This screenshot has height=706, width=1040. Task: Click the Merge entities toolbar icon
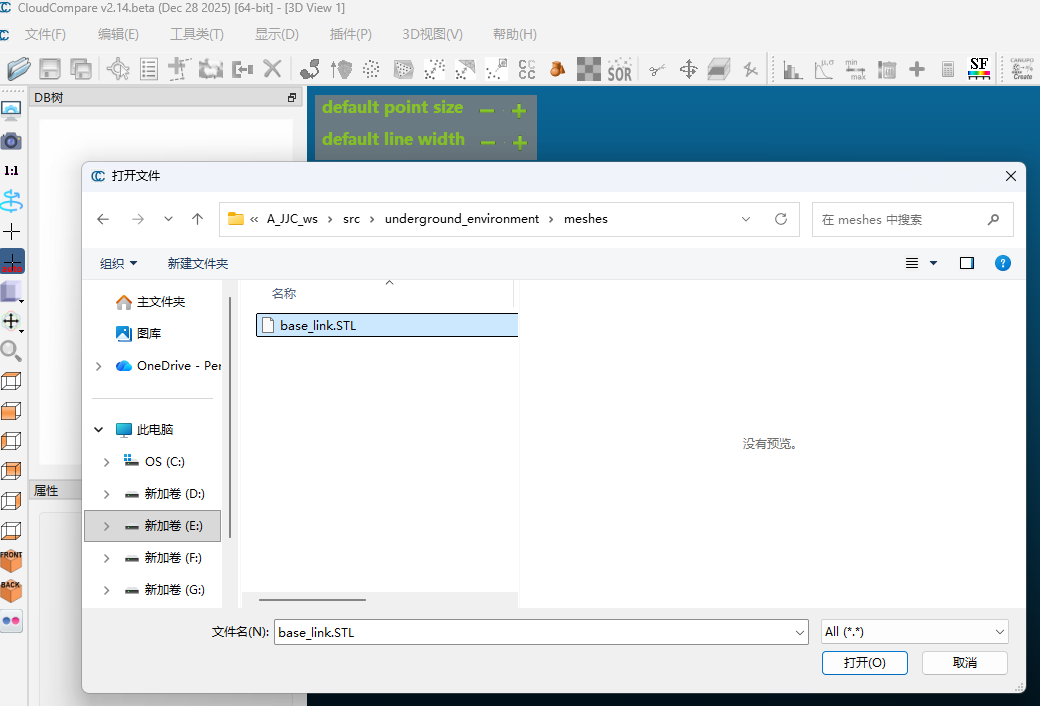(x=242, y=69)
